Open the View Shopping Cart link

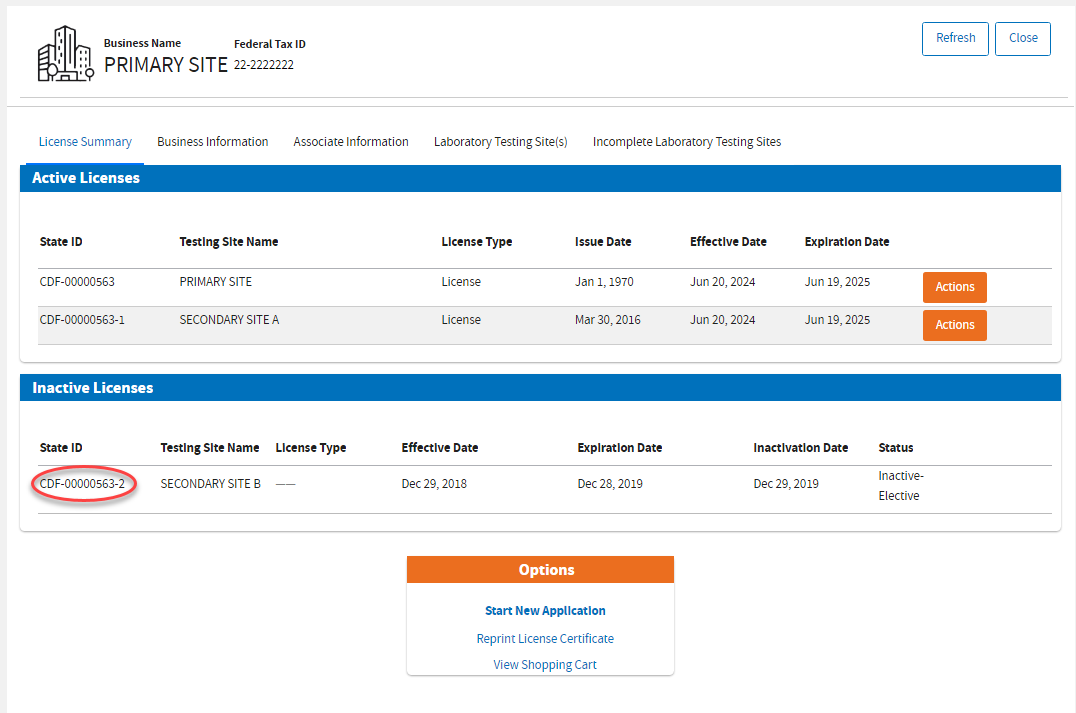545,665
